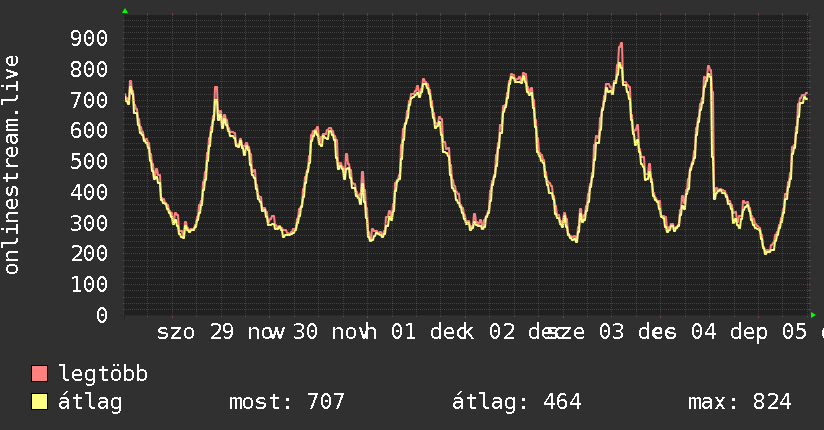Select the átlag legend label
The image size is (824, 430).
90,402
